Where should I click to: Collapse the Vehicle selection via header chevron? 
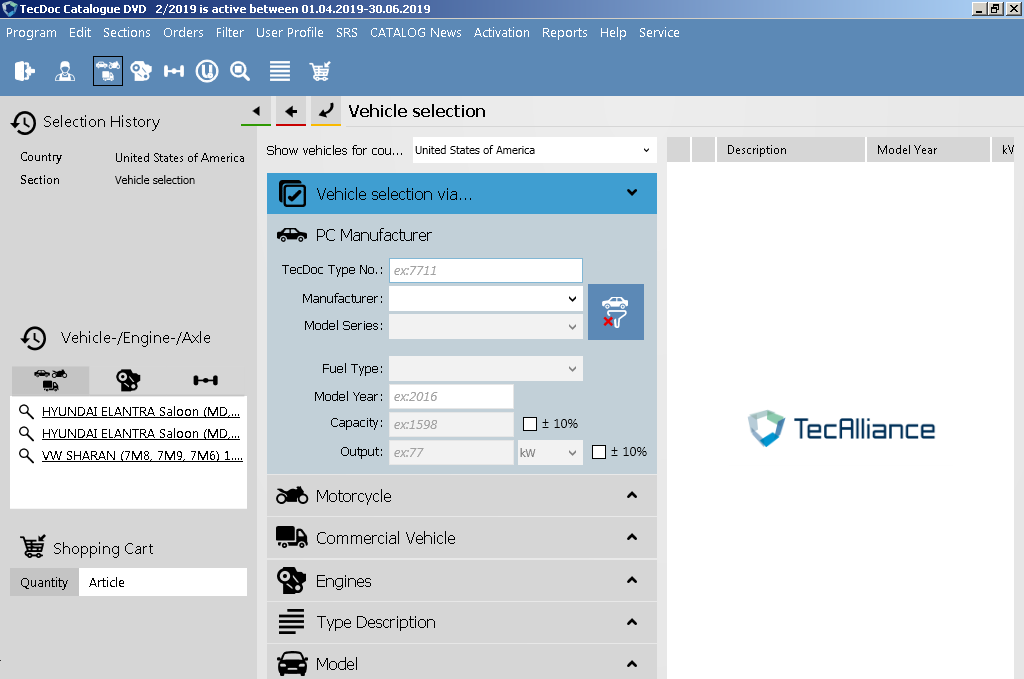[632, 193]
